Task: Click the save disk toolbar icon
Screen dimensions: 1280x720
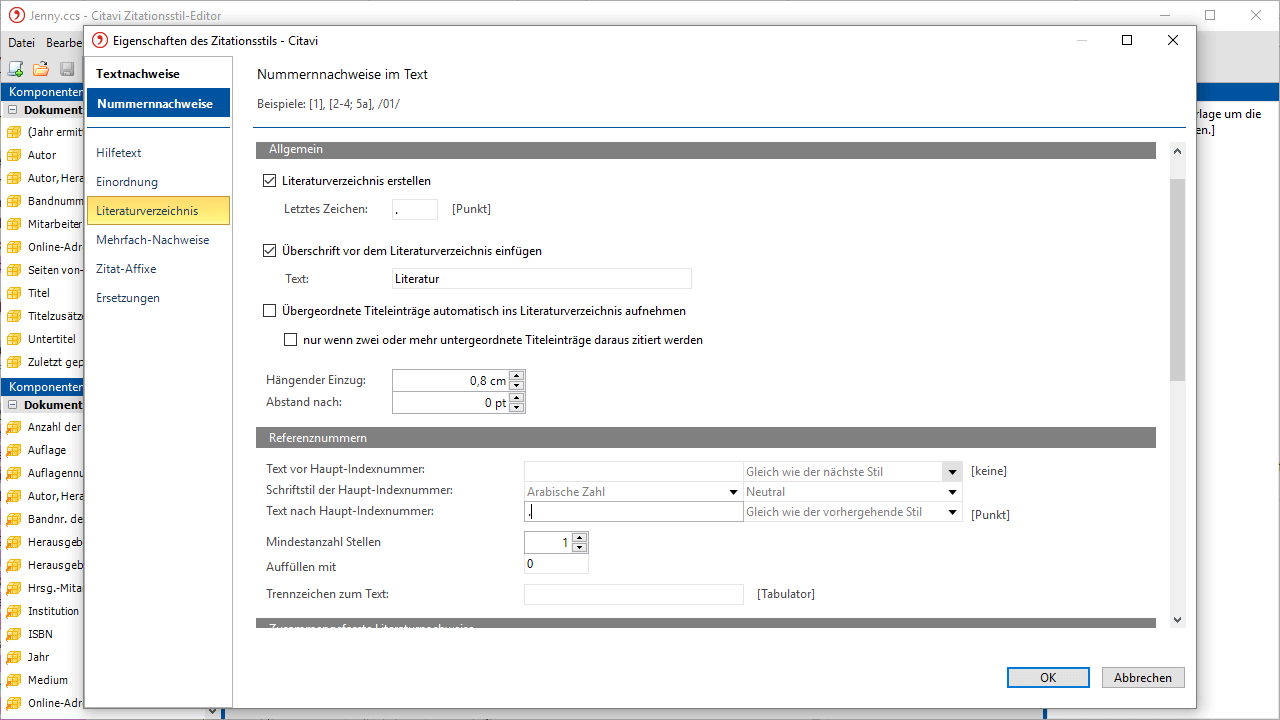Action: pos(67,69)
